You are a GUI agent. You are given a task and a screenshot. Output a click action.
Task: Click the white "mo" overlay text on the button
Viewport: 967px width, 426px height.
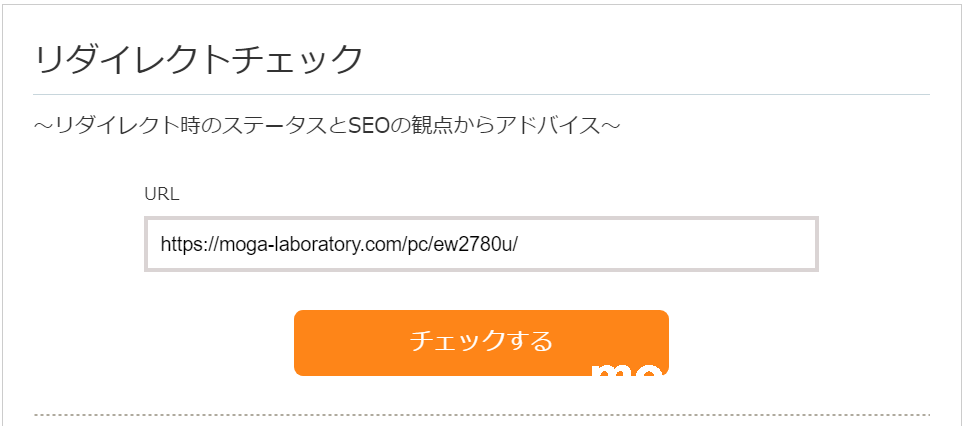(x=625, y=371)
